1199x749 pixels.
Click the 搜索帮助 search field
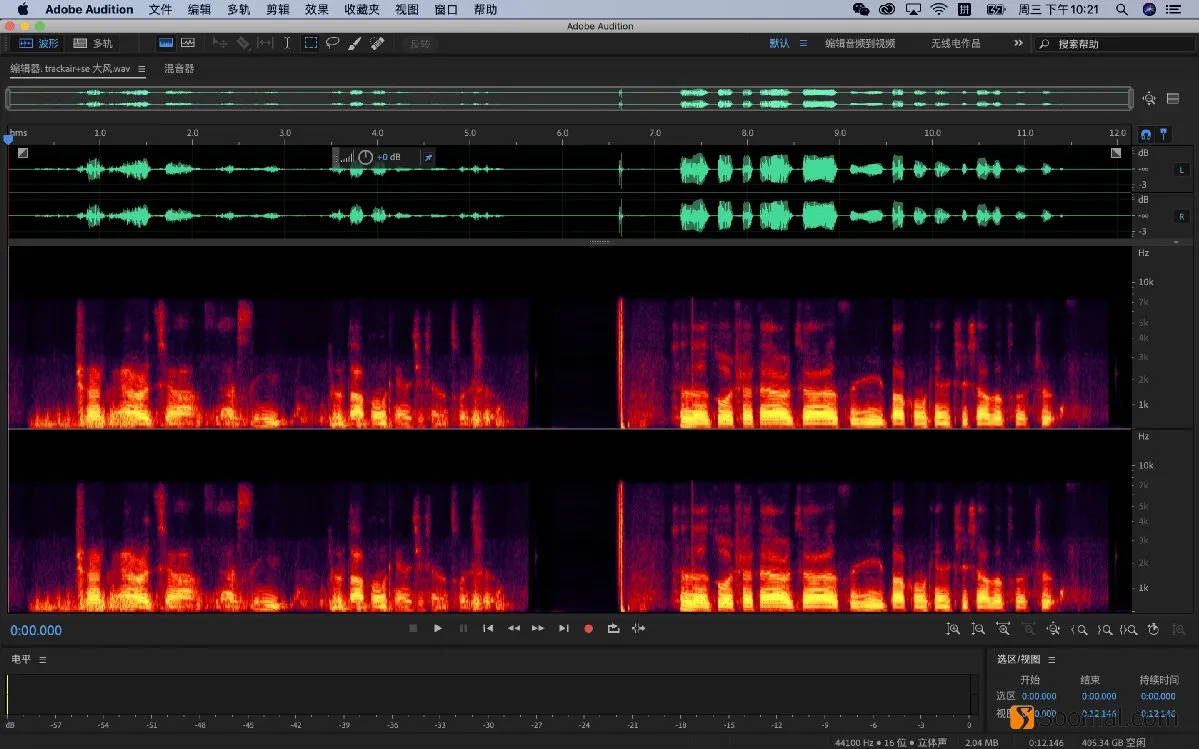(x=1115, y=44)
